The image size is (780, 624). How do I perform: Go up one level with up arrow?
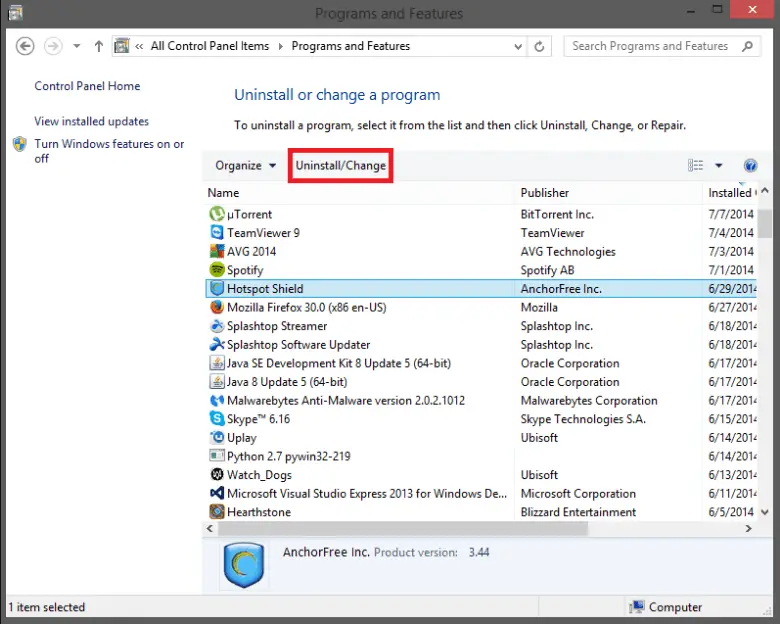coord(98,46)
